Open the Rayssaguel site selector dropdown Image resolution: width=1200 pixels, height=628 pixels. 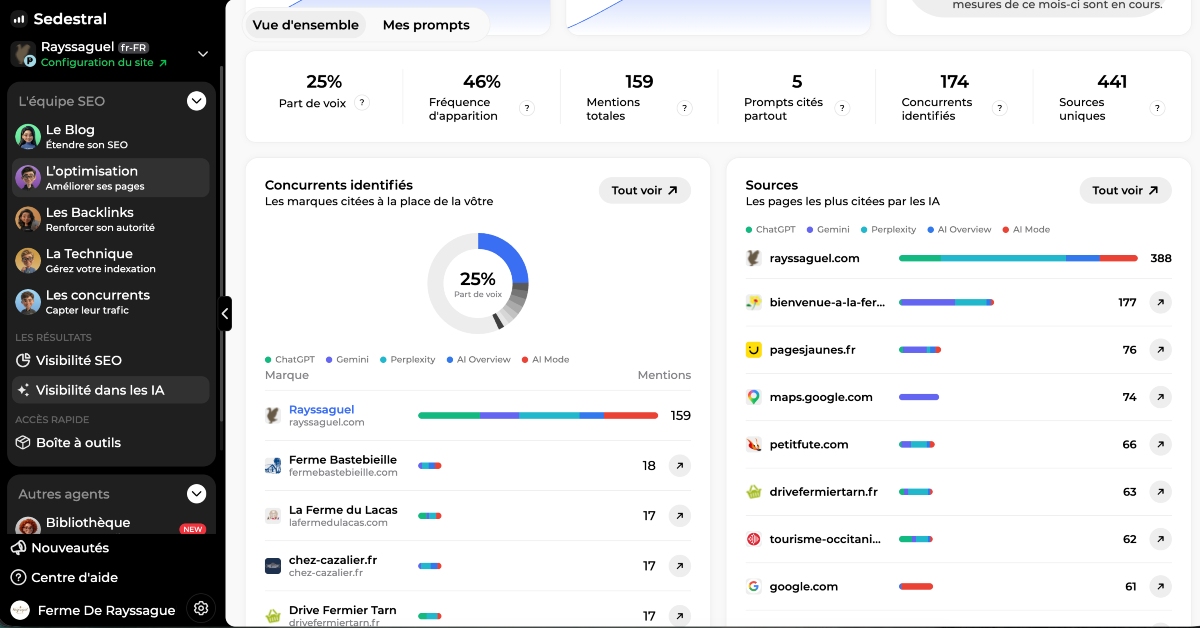pos(203,54)
